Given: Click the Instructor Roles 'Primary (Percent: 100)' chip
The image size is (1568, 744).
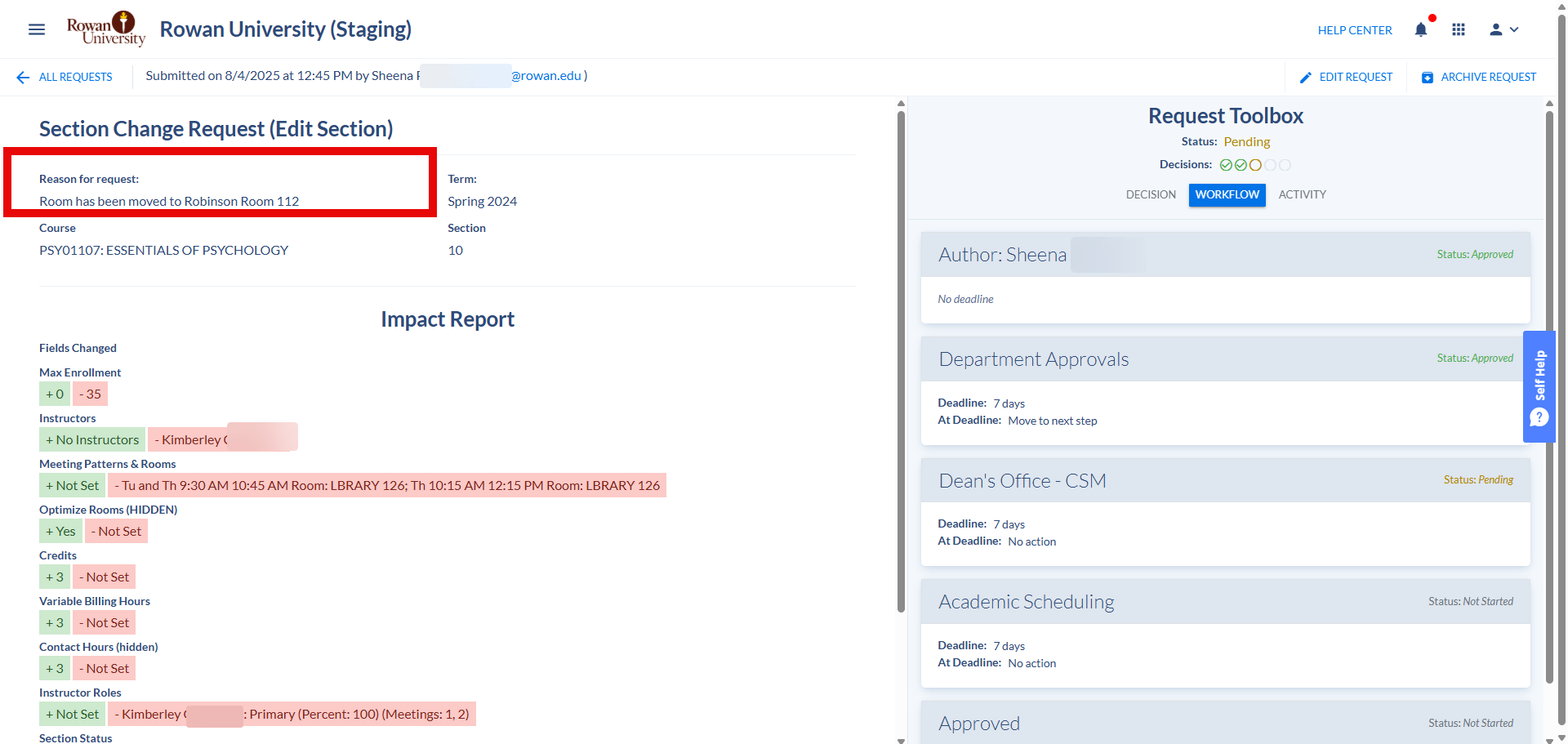Looking at the screenshot, I should pyautogui.click(x=292, y=714).
